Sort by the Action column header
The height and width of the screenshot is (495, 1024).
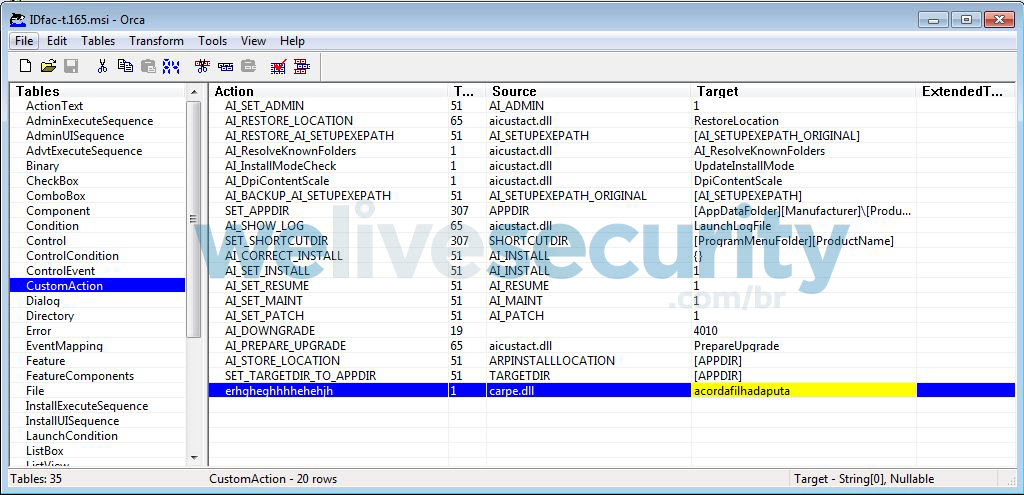pos(328,91)
